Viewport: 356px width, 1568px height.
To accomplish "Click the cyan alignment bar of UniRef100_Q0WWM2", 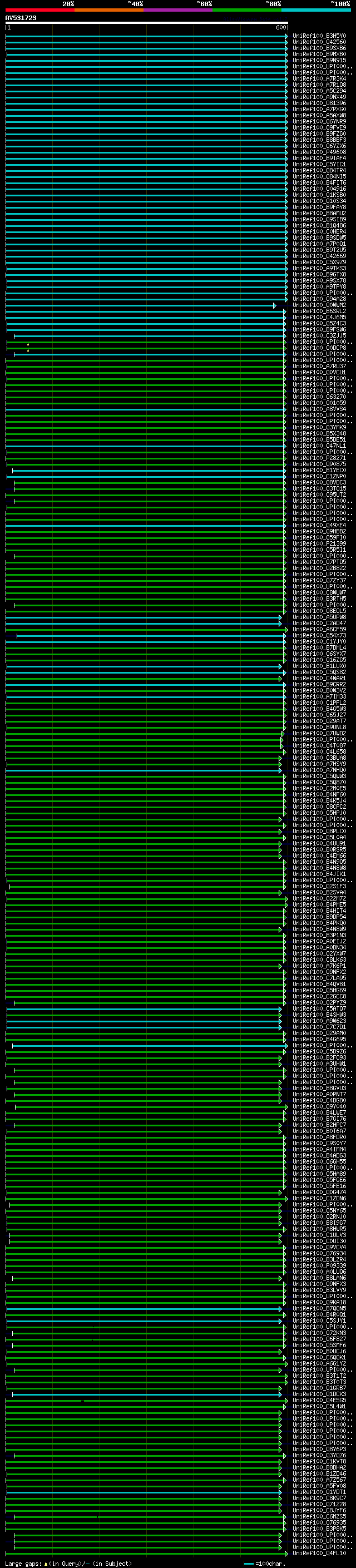I will point(141,305).
